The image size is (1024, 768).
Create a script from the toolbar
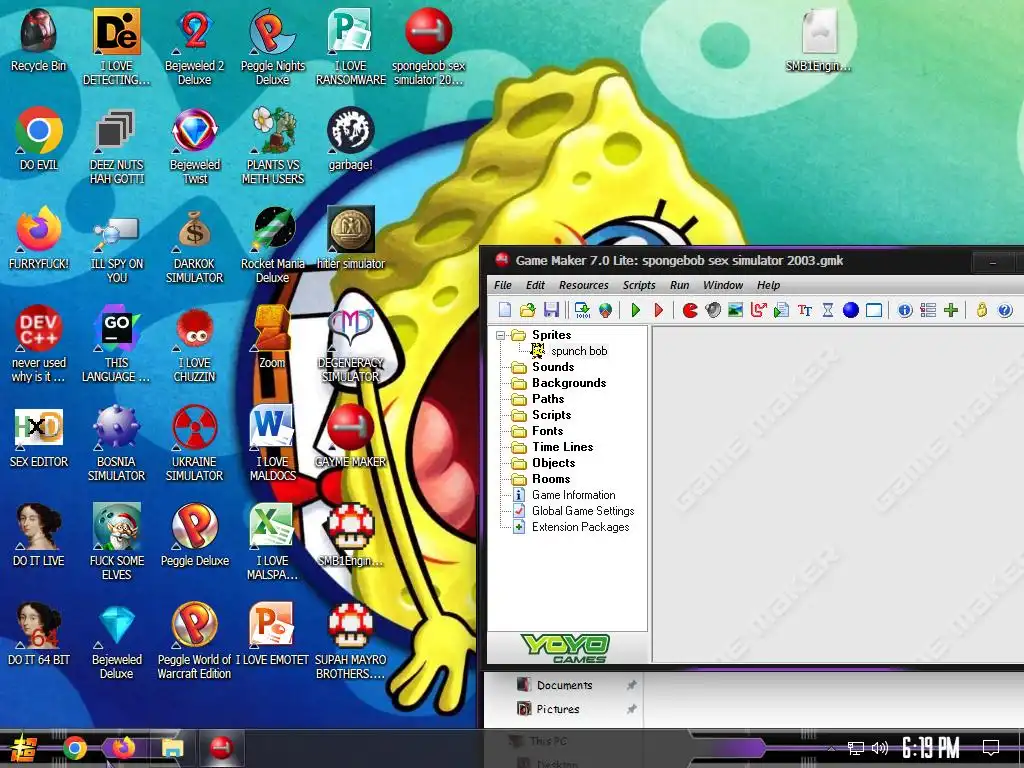click(x=781, y=310)
